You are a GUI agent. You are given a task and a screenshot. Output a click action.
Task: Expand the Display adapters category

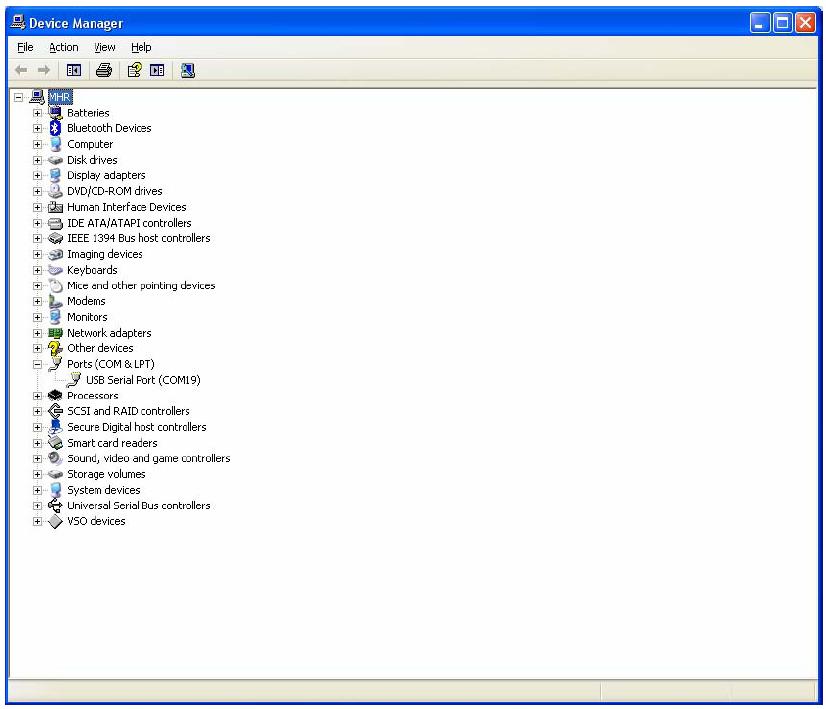tap(38, 176)
